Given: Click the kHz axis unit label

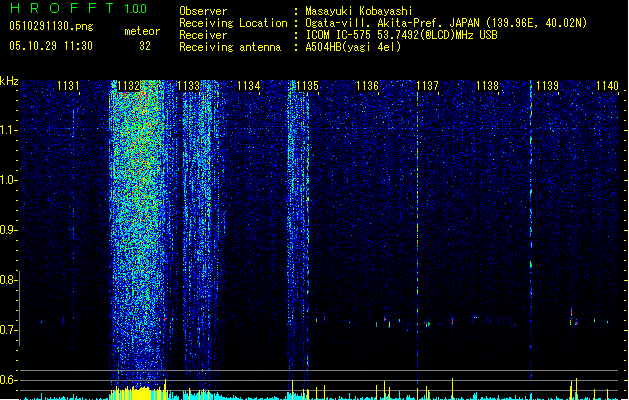Looking at the screenshot, I should click(9, 81).
